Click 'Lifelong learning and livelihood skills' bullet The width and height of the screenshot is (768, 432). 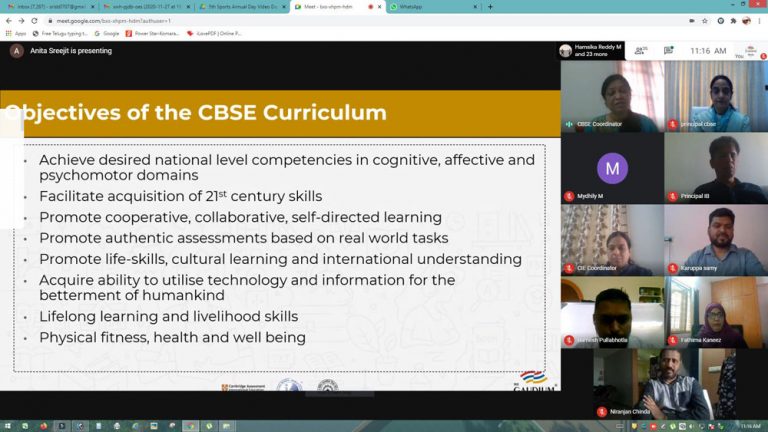(x=168, y=316)
